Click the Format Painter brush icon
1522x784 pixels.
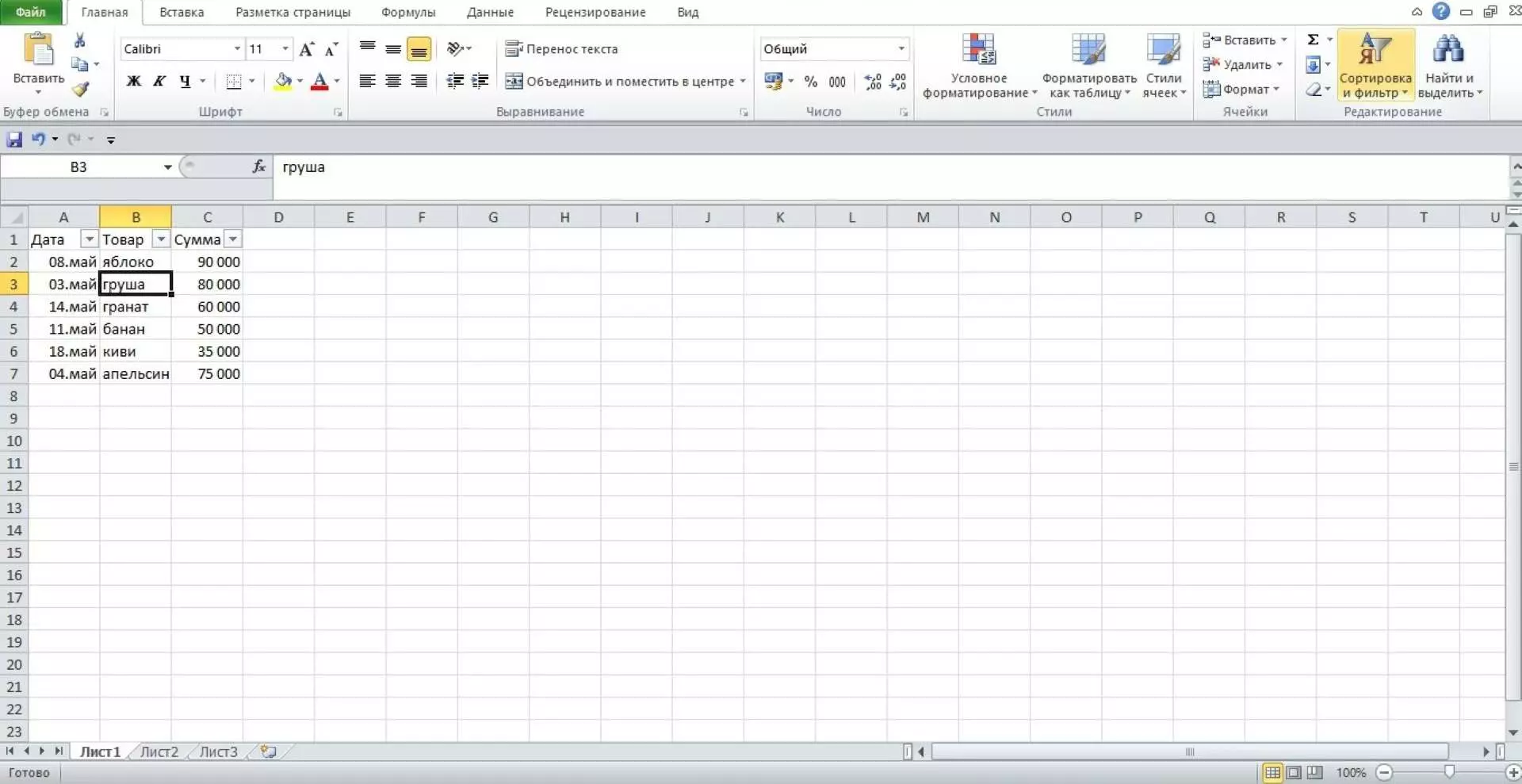pyautogui.click(x=80, y=90)
